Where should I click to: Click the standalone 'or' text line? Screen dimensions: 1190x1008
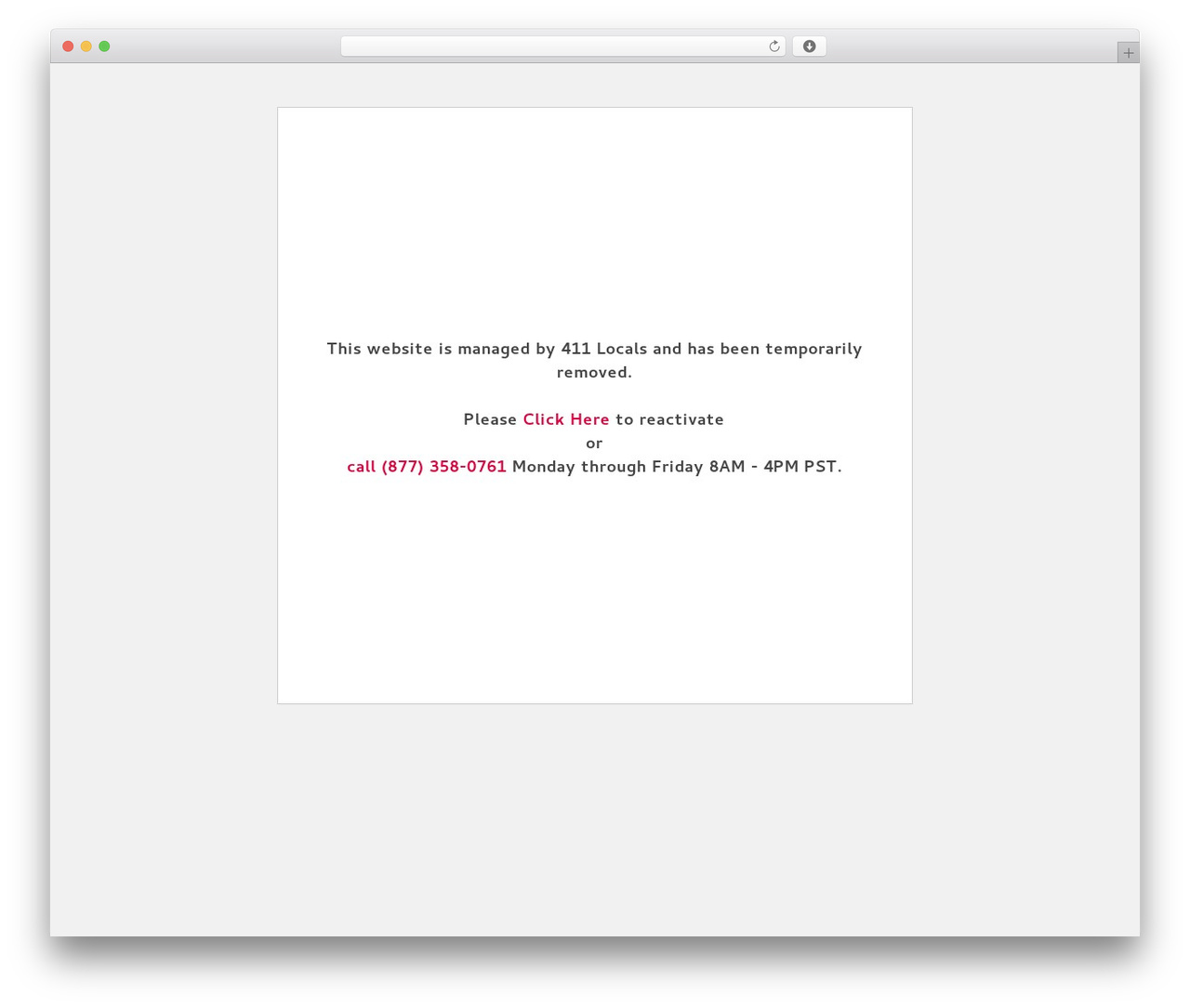(x=594, y=444)
